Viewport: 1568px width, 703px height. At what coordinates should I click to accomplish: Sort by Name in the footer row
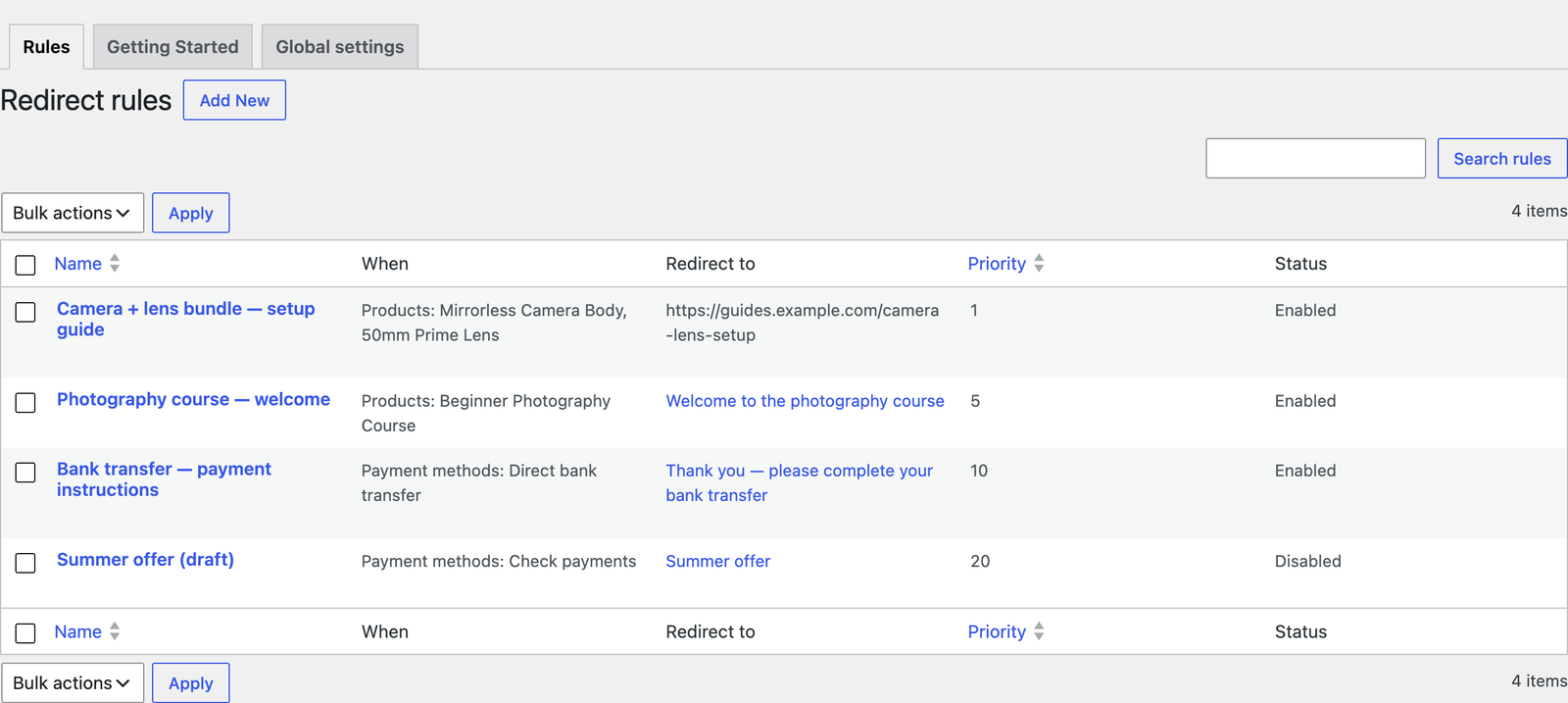click(x=77, y=632)
